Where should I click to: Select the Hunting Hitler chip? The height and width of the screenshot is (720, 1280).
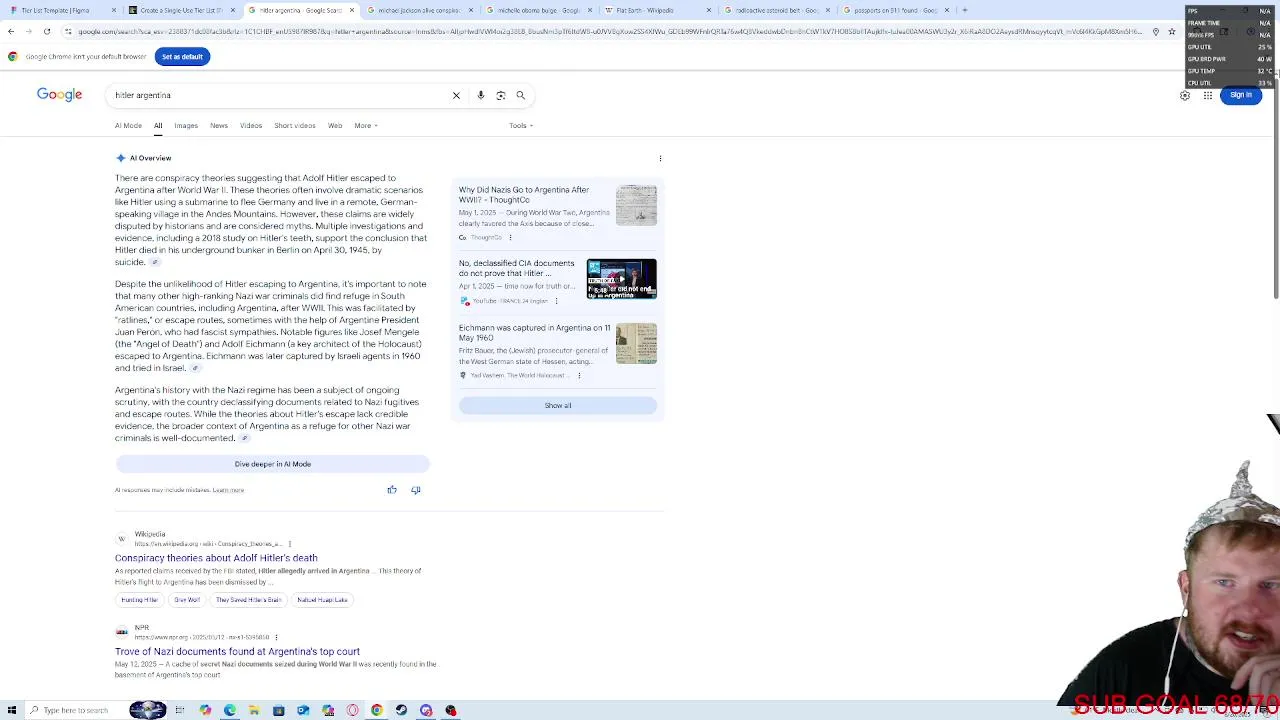point(139,600)
